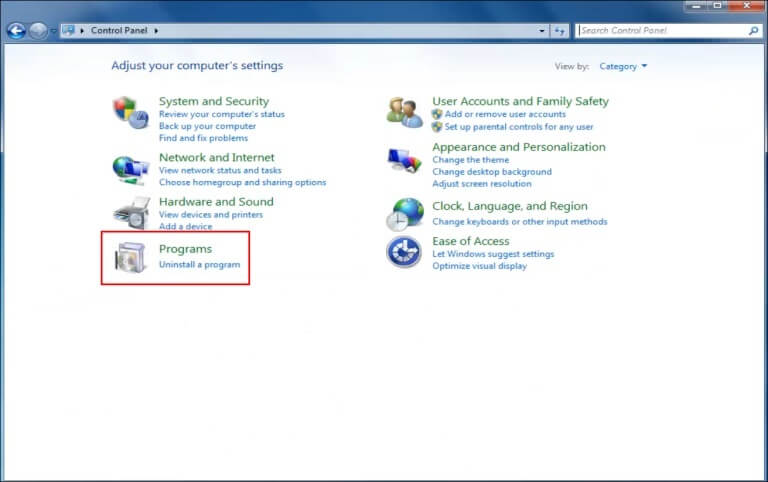768x482 pixels.
Task: Click the Appearance and Personalization monitor icon
Action: [404, 160]
